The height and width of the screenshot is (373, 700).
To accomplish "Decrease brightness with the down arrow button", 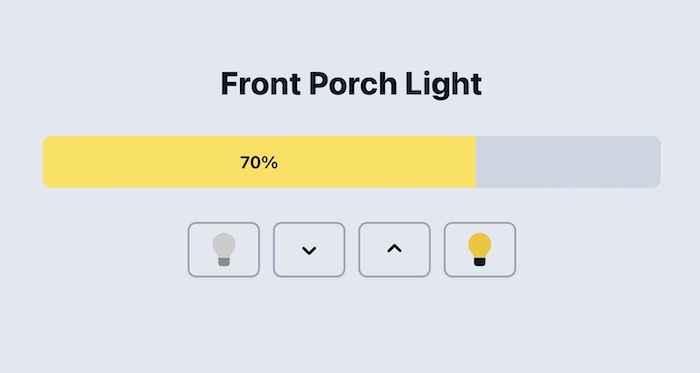I will click(x=309, y=249).
